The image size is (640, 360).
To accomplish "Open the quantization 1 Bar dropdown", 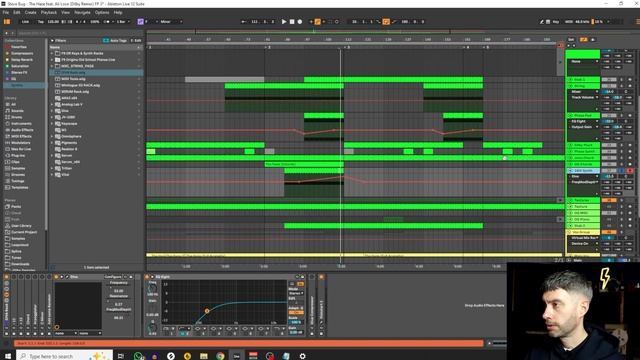I will click(x=123, y=22).
